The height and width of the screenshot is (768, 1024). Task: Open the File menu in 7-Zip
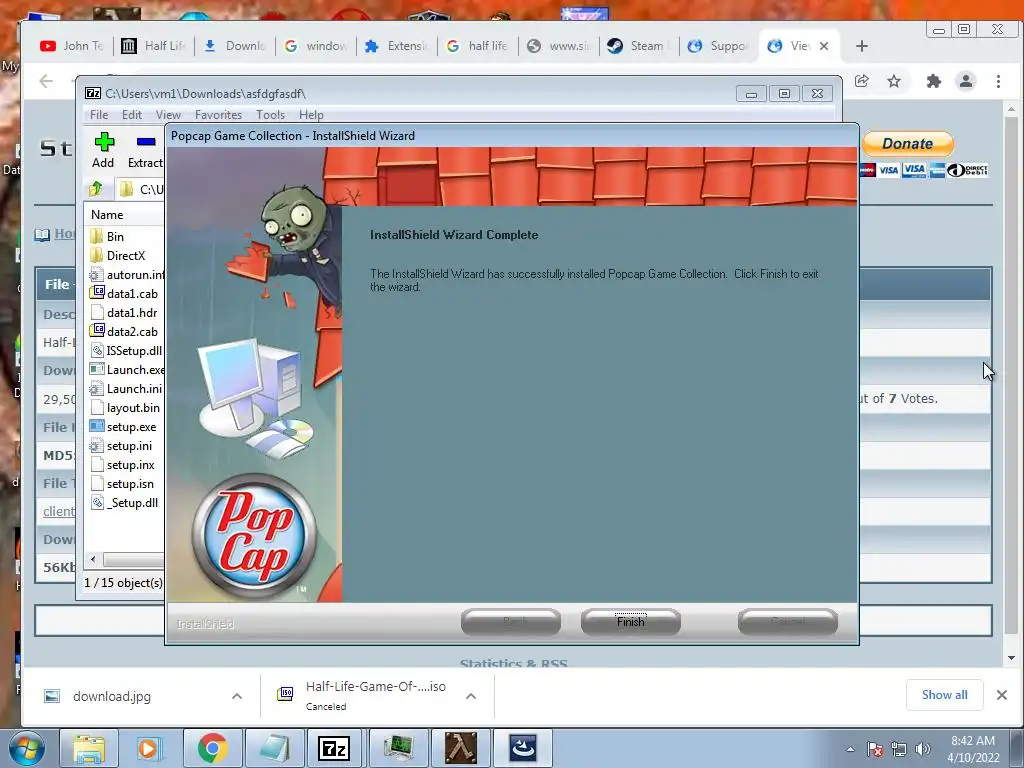[99, 114]
